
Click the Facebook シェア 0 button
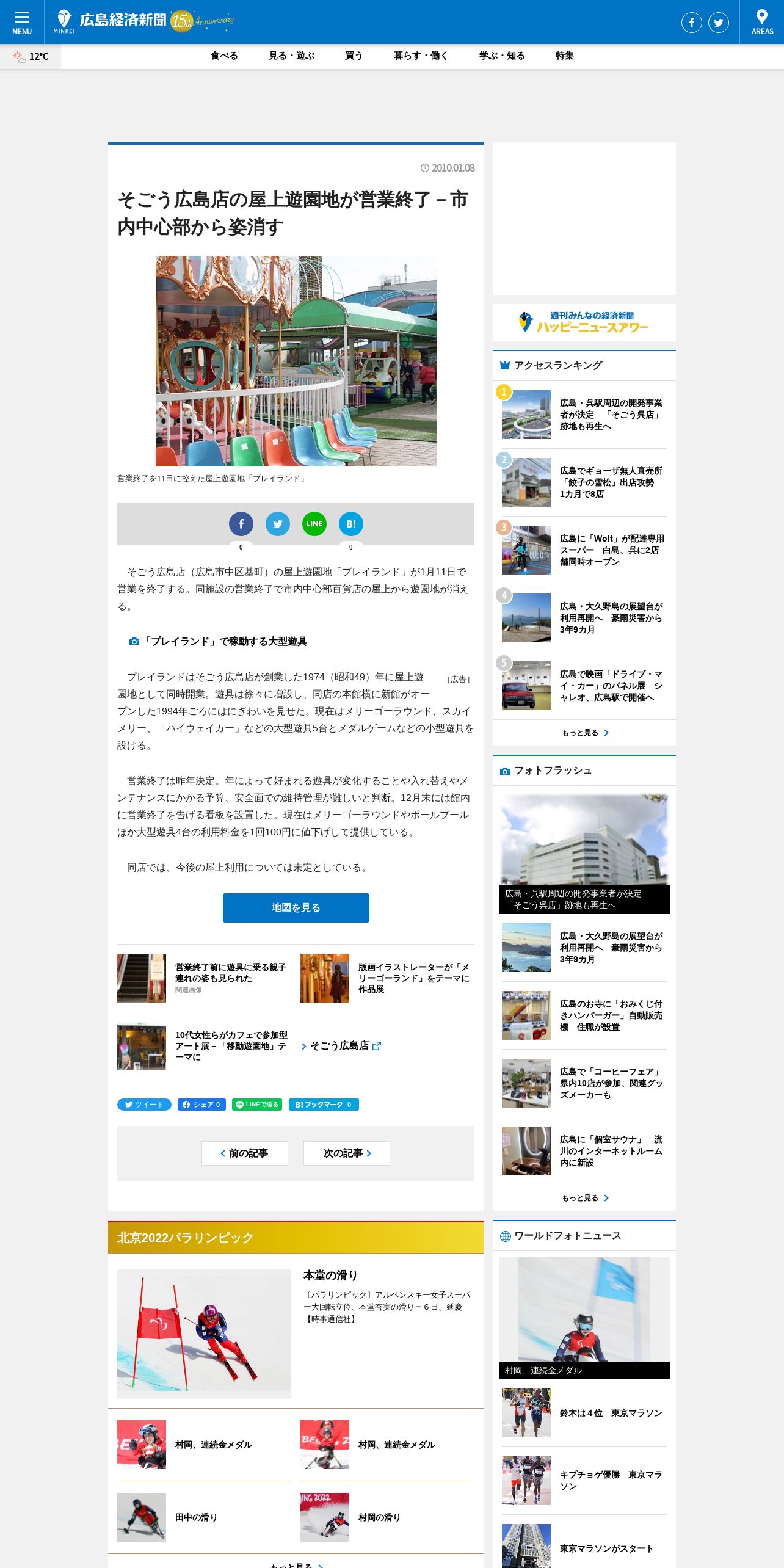tap(202, 1105)
